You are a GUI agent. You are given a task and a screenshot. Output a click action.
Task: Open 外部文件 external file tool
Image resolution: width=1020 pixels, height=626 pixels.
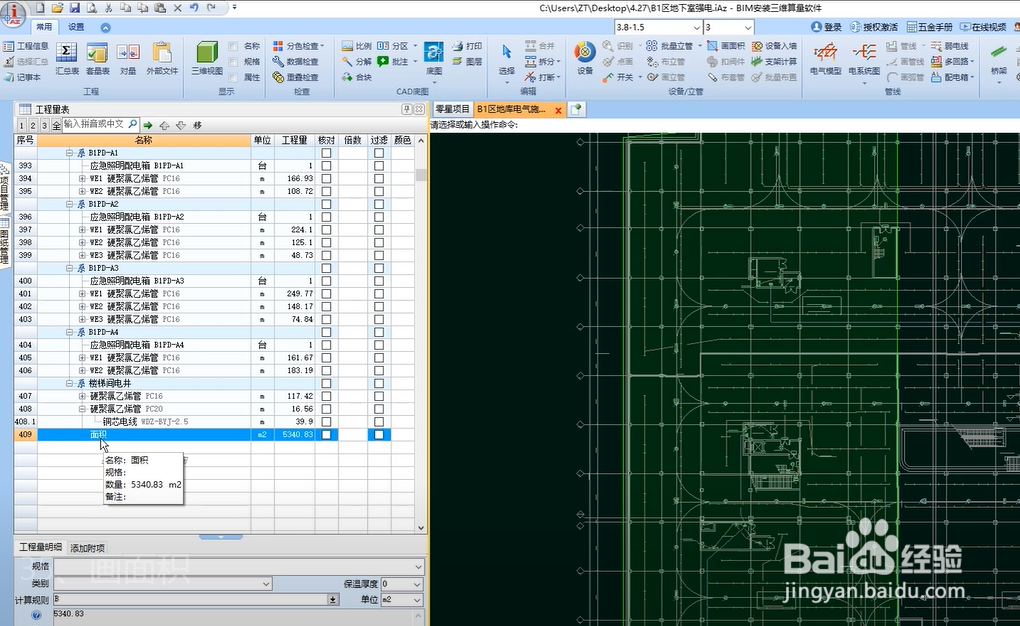click(x=162, y=59)
